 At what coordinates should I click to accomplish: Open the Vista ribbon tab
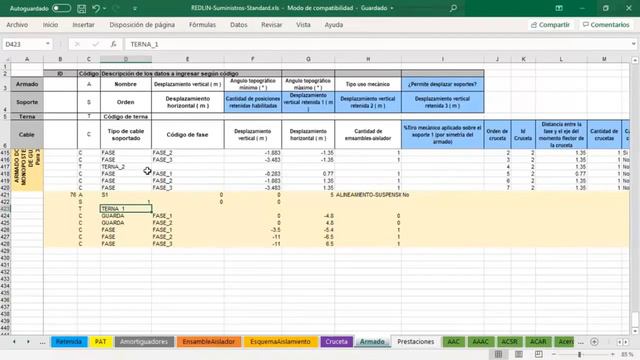tap(303, 25)
